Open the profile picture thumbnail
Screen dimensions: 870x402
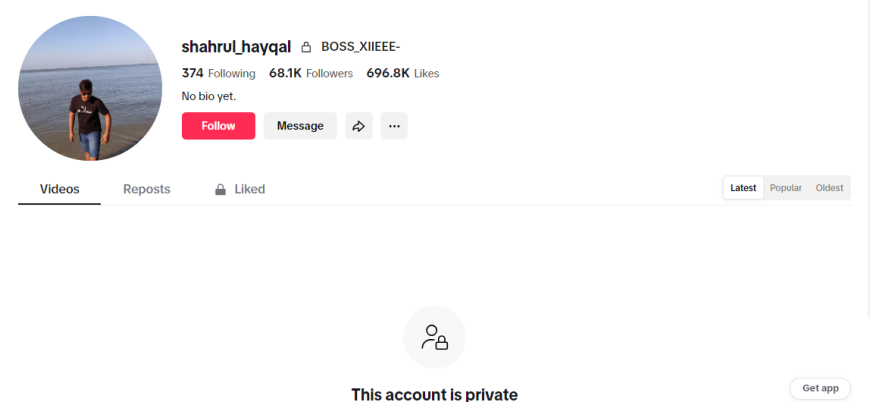90,89
